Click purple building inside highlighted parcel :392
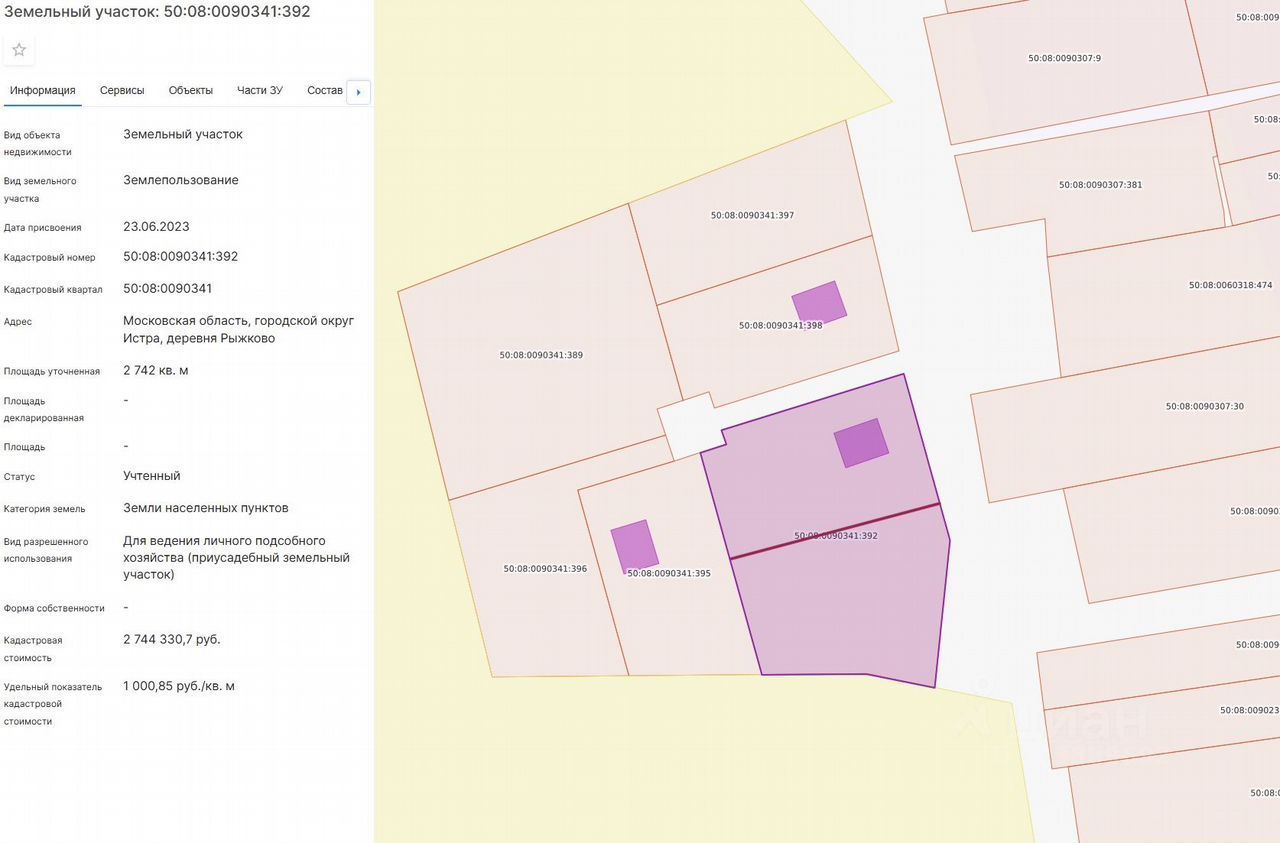Image resolution: width=1280 pixels, height=843 pixels. tap(861, 443)
